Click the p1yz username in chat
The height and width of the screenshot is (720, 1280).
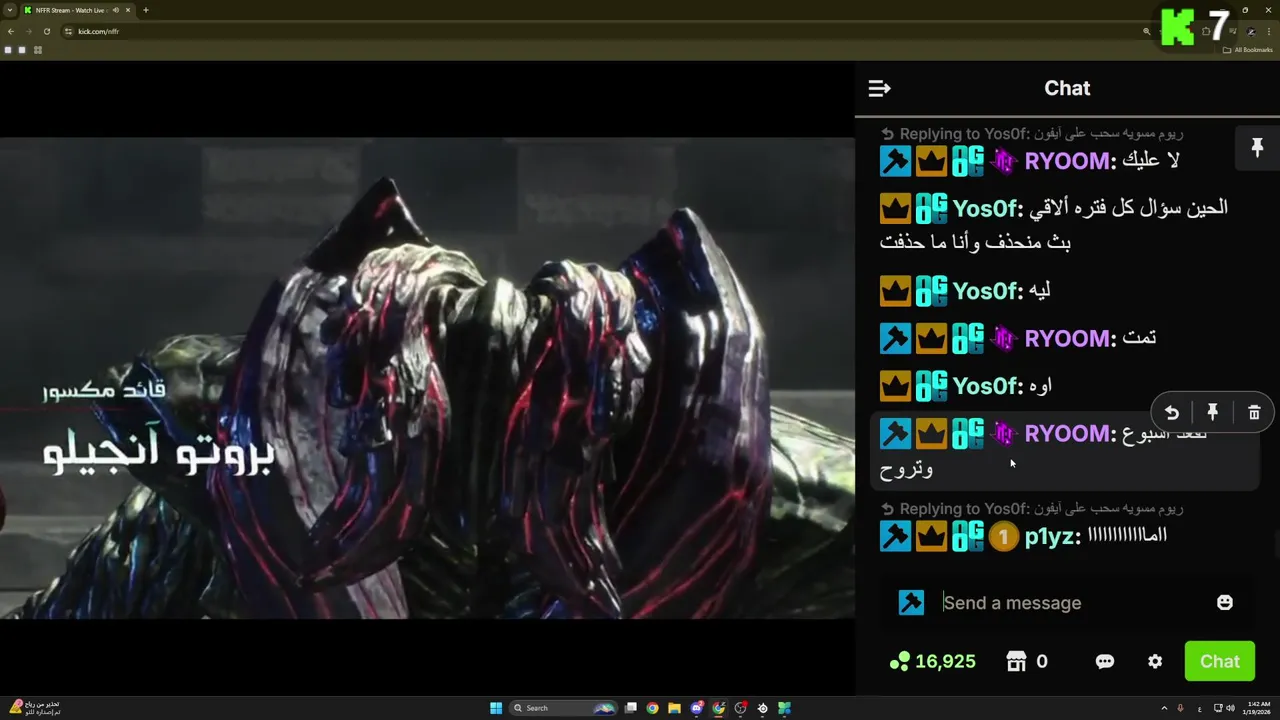coord(1050,537)
